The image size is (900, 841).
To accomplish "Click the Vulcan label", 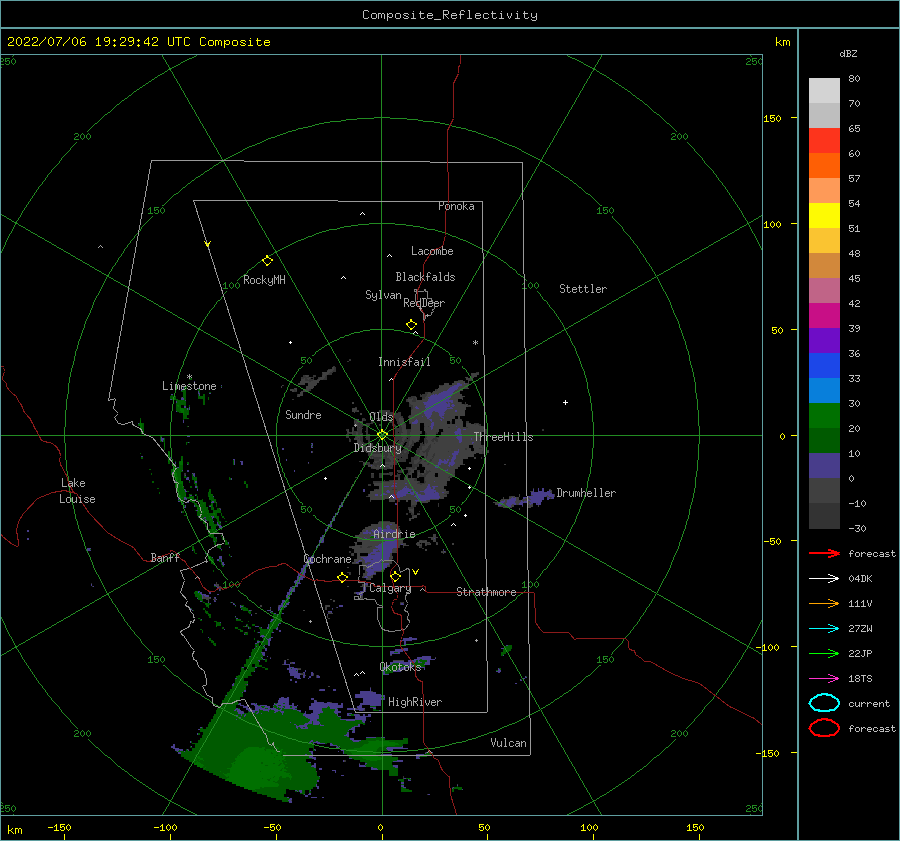I will pyautogui.click(x=509, y=743).
